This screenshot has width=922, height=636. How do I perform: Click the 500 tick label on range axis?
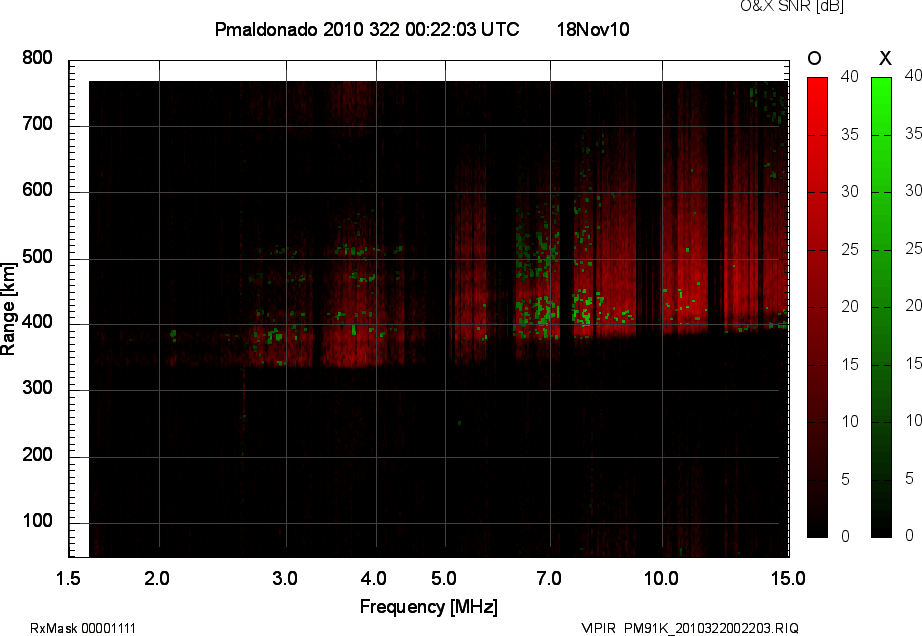37,257
